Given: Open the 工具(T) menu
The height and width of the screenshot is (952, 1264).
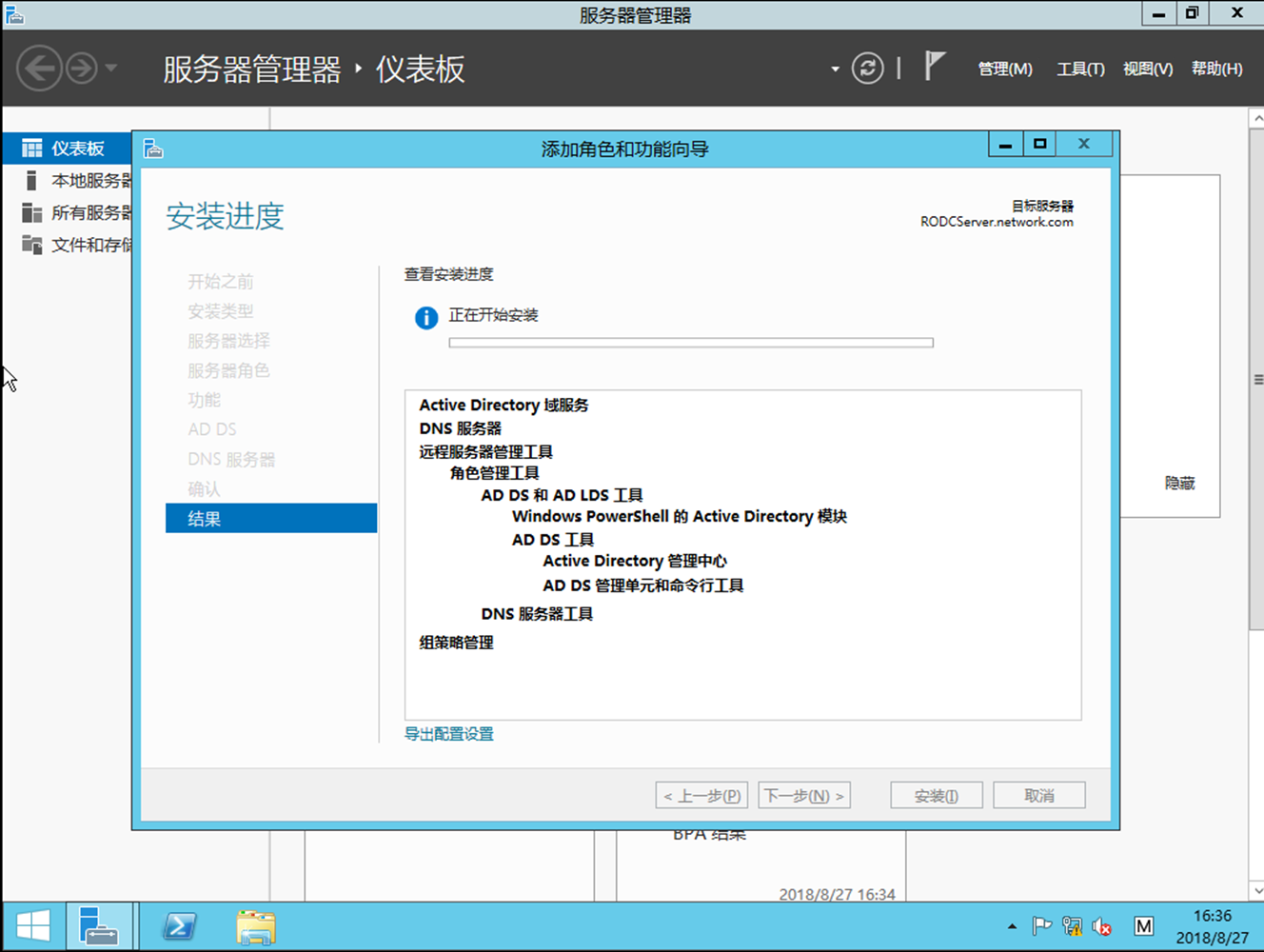Looking at the screenshot, I should [1080, 69].
